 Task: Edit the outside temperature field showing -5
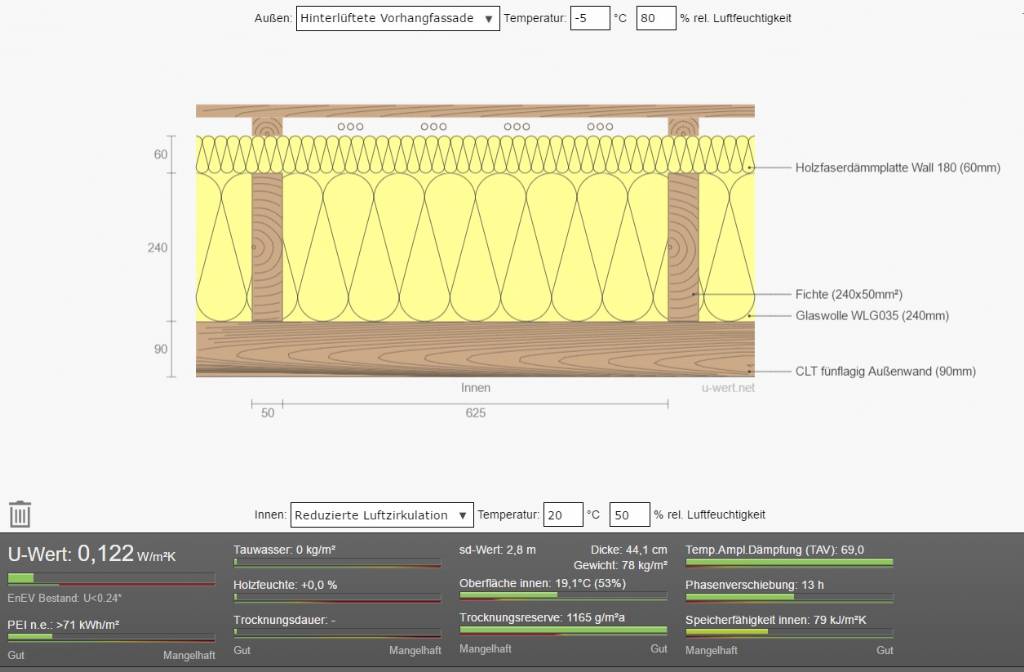tap(589, 18)
